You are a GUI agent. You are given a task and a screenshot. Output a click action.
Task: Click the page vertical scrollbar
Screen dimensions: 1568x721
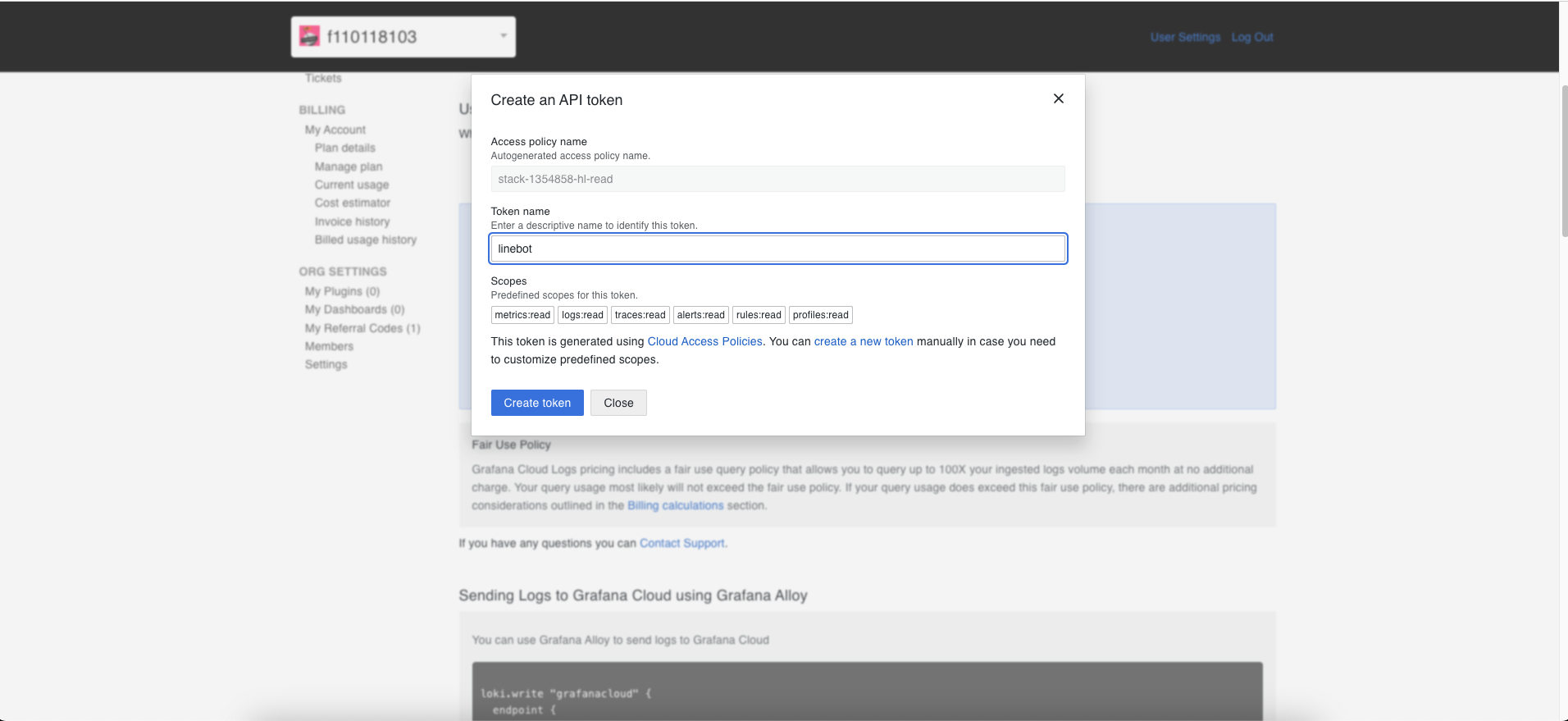coord(1563,160)
